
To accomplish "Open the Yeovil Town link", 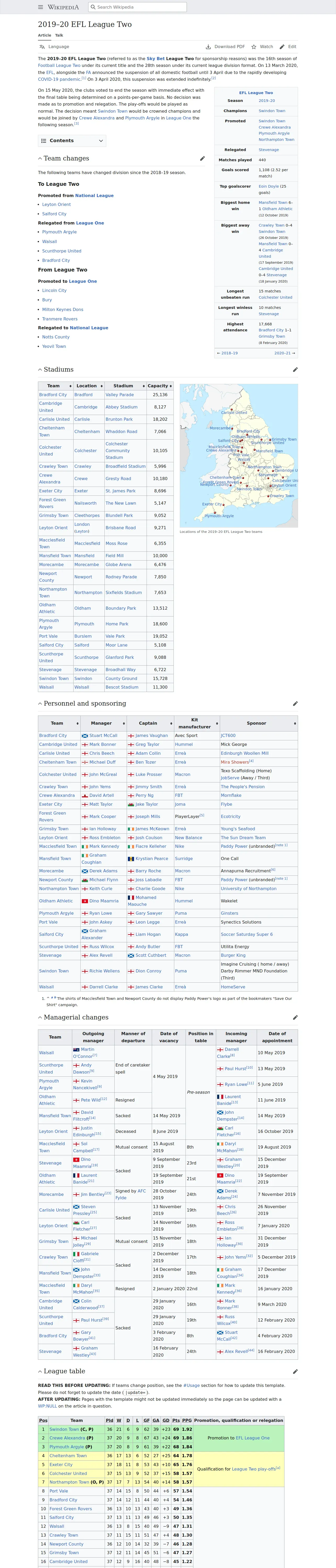I will click(x=54, y=346).
